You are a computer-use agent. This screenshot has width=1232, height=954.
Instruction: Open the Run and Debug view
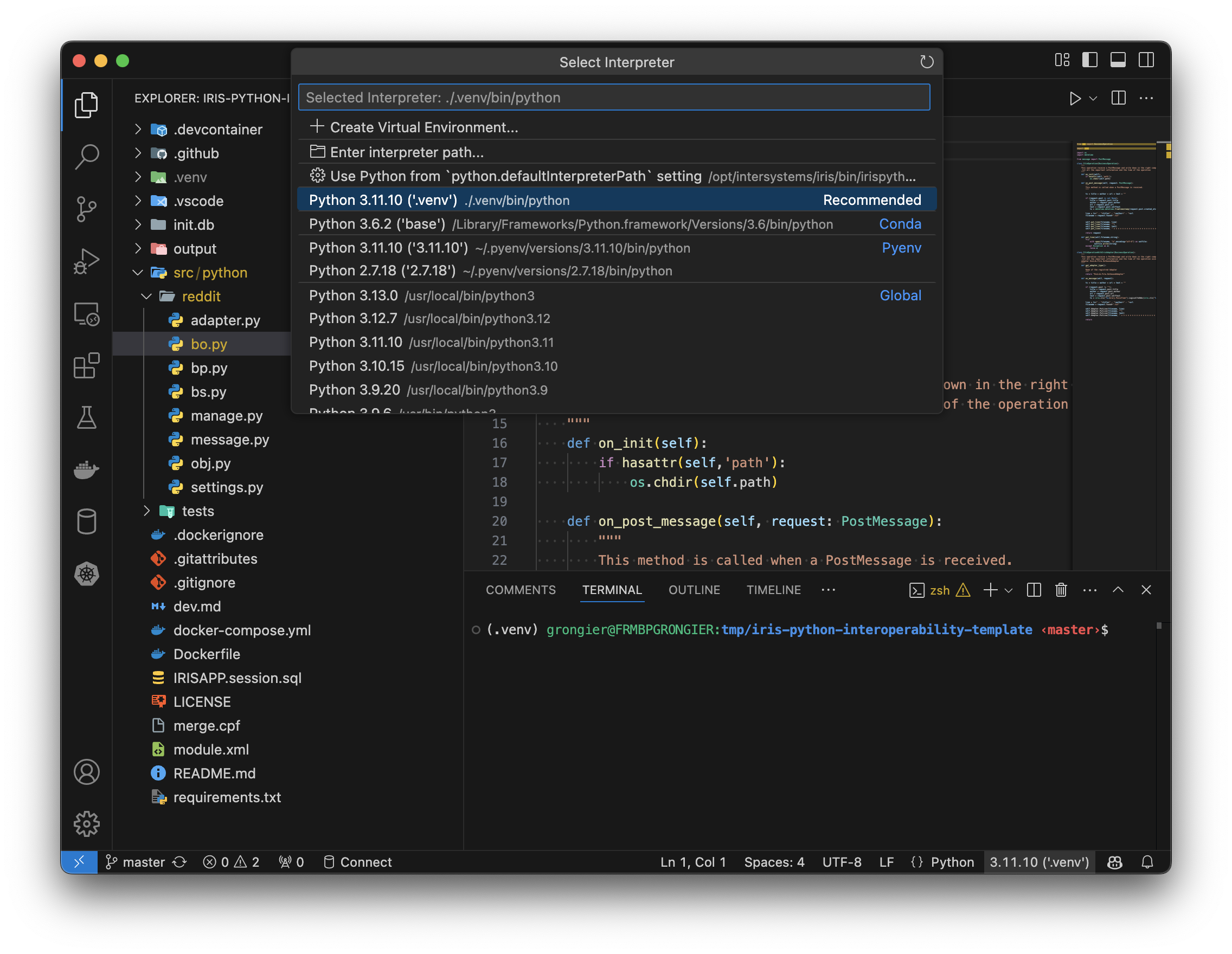point(86,262)
